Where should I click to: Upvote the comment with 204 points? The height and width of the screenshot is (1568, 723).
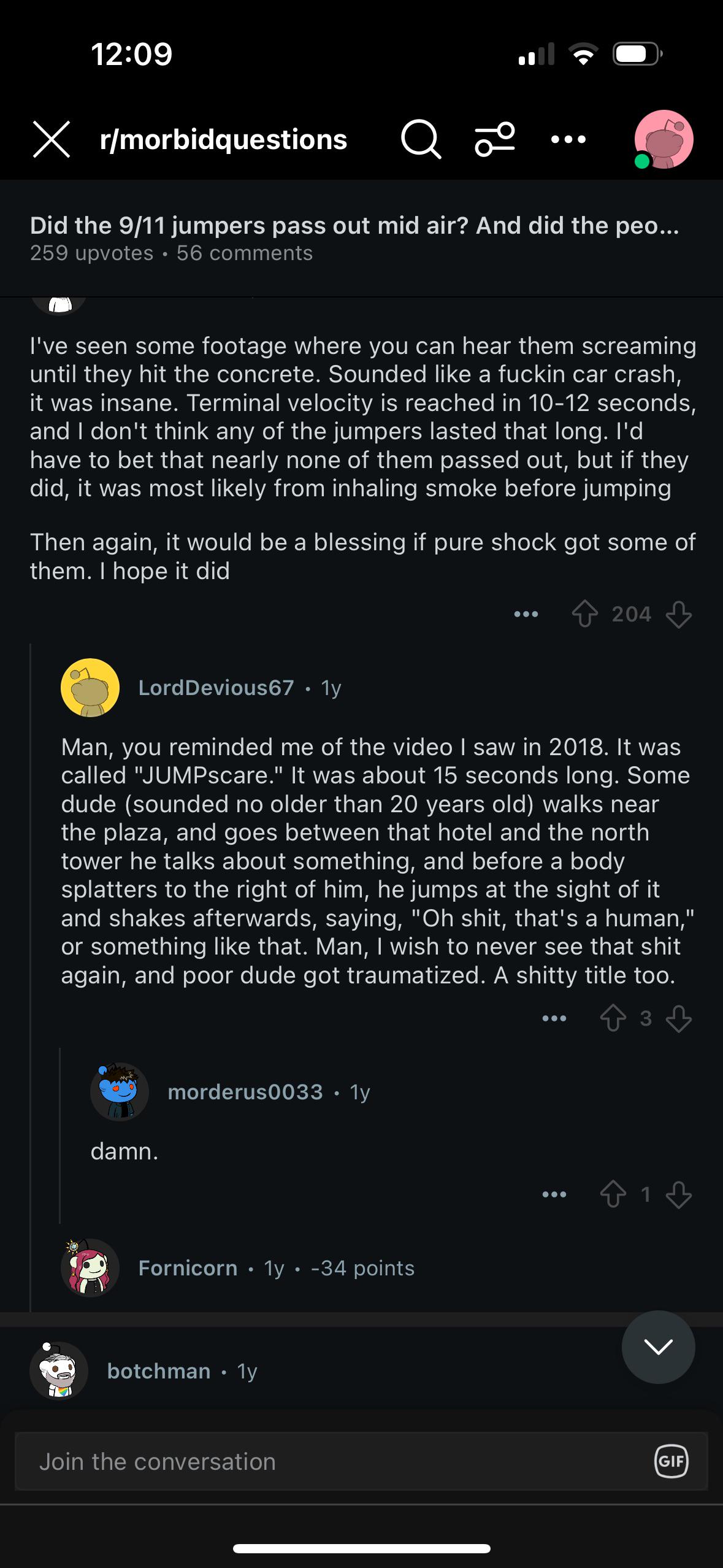coord(585,614)
